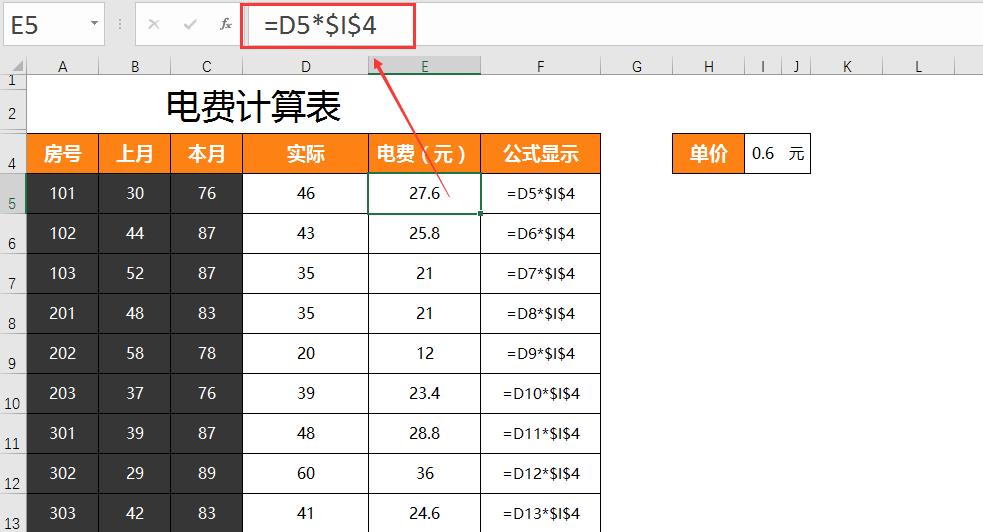Select row 12 header
Viewport: 983px width, 532px height.
pos(13,474)
